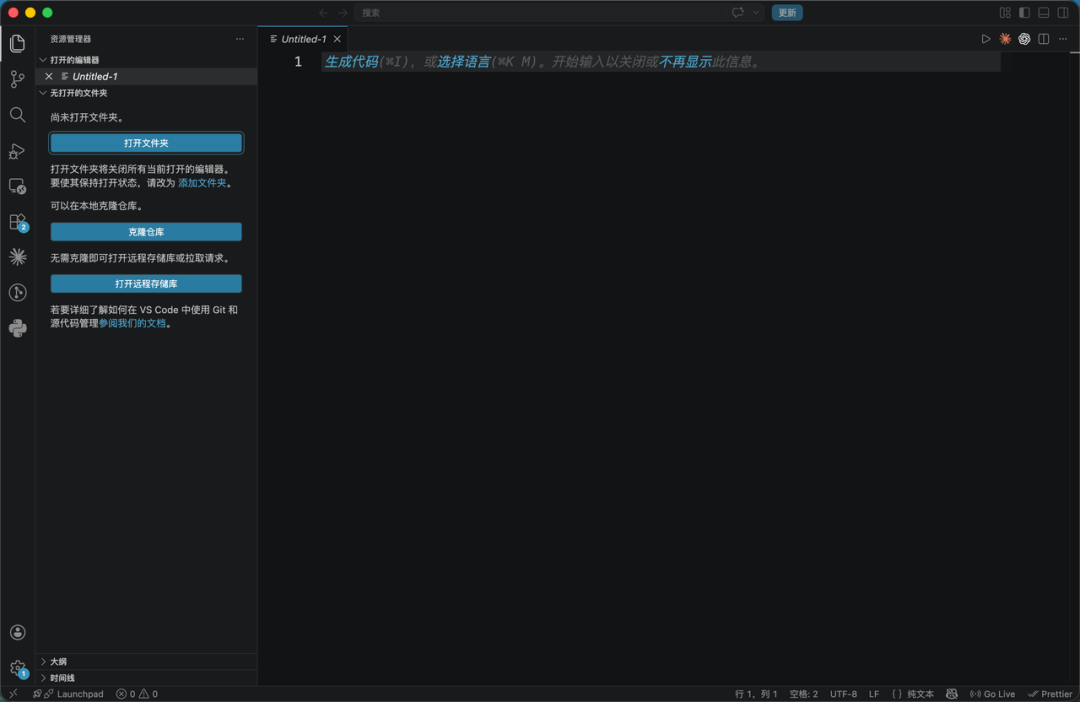Click the Copilot status icon in status bar
1080x702 pixels.
coord(951,694)
